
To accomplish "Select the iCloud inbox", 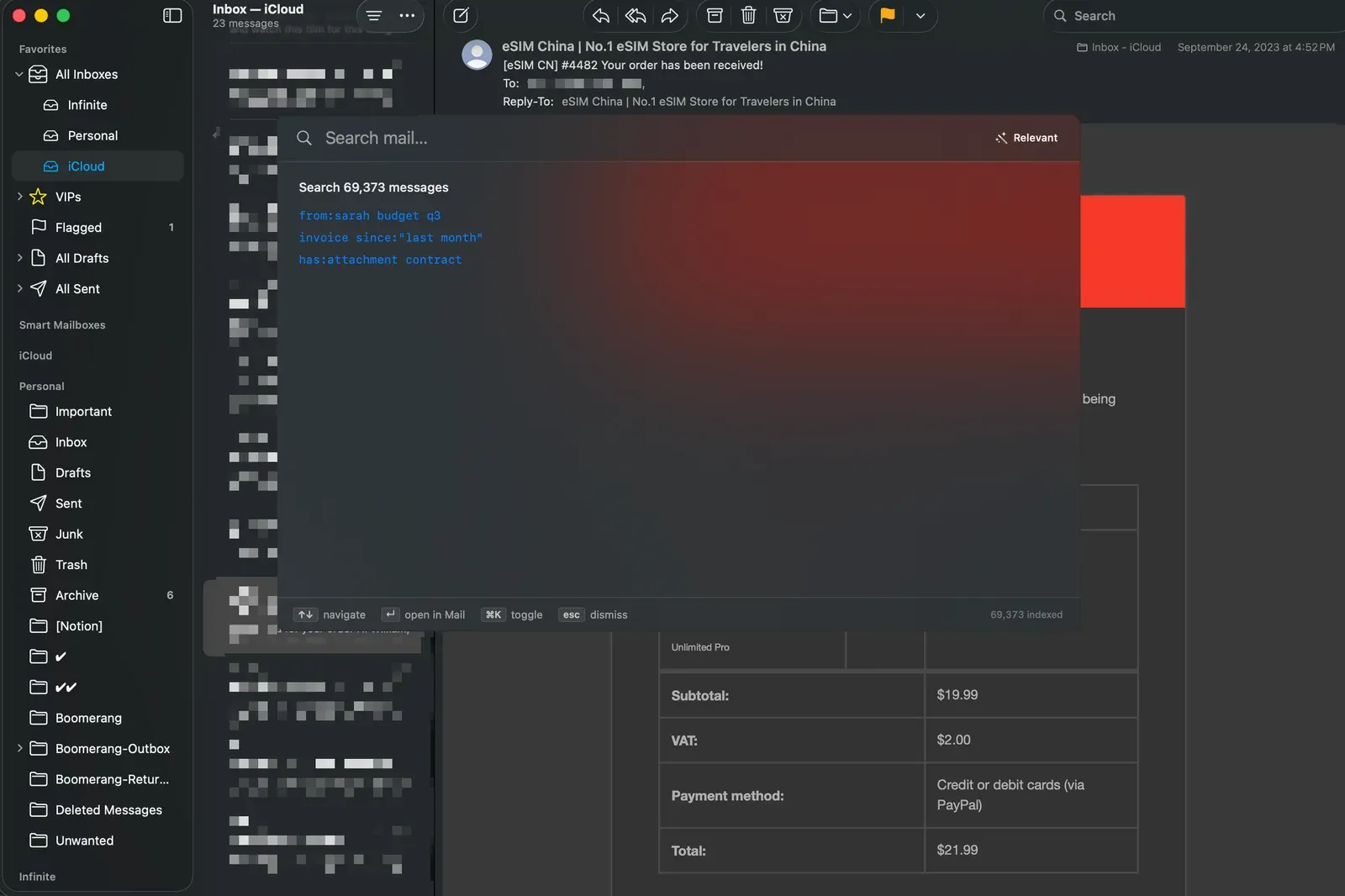I will click(98, 166).
